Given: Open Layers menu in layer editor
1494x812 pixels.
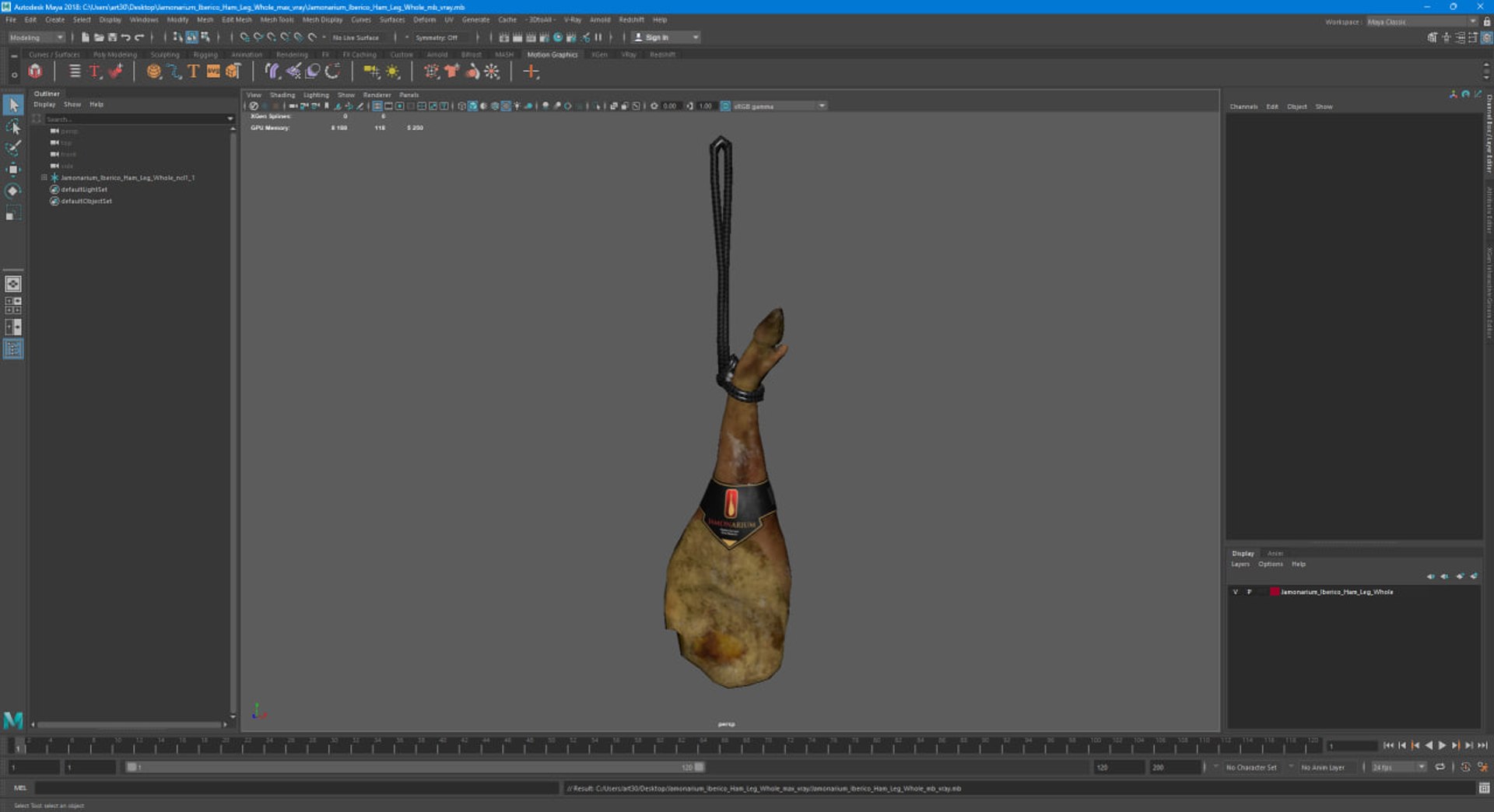Looking at the screenshot, I should coord(1240,564).
